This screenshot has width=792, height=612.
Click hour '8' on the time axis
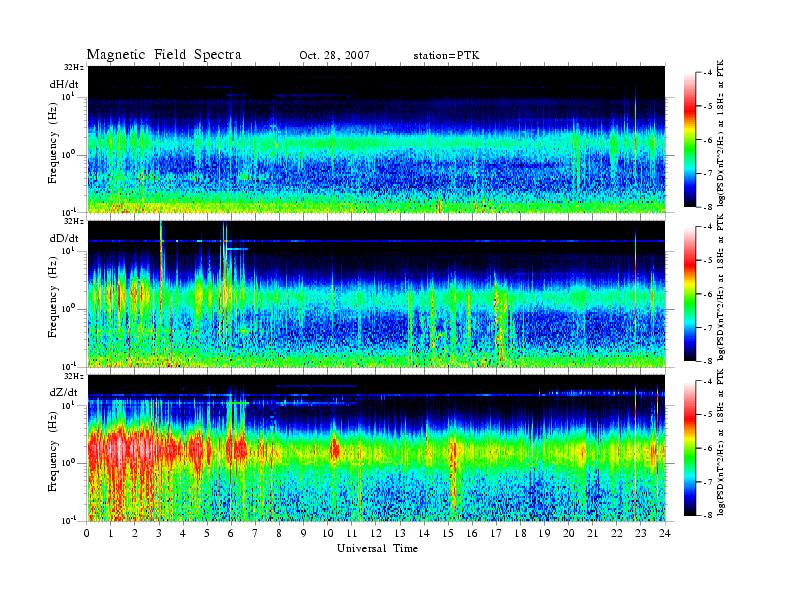[x=279, y=533]
